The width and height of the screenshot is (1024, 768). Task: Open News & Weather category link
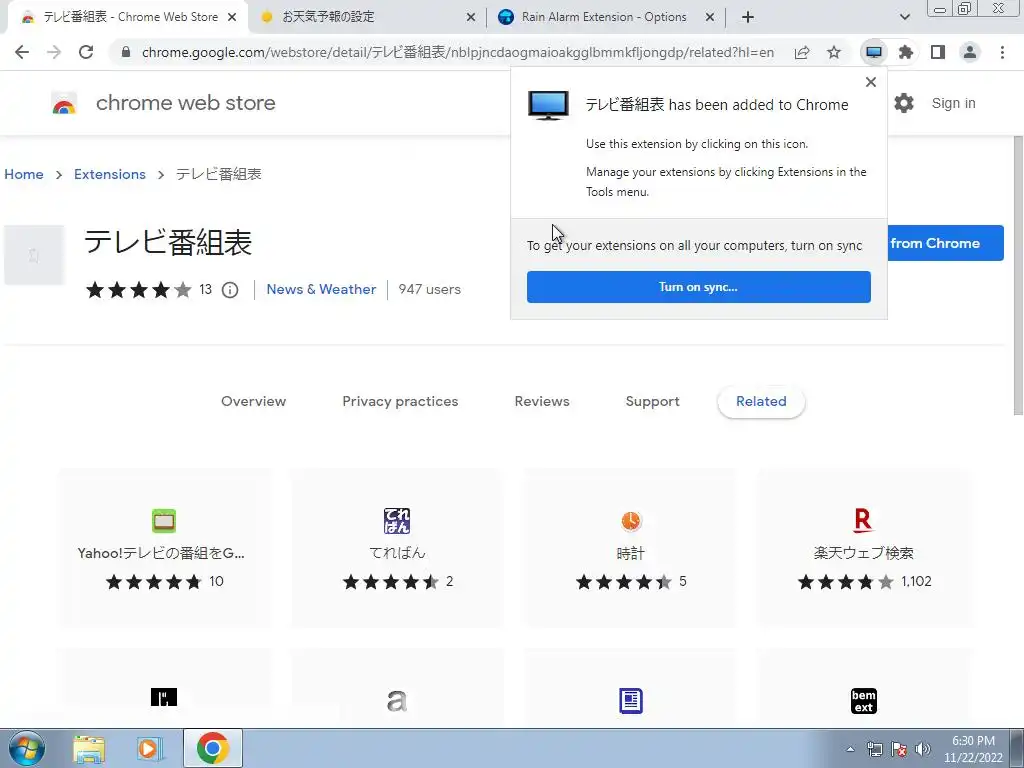321,289
